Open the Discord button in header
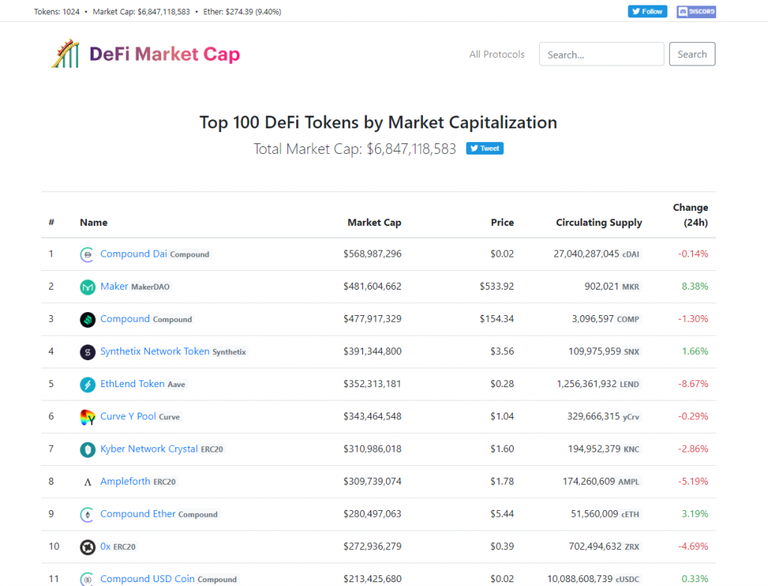 coord(696,11)
